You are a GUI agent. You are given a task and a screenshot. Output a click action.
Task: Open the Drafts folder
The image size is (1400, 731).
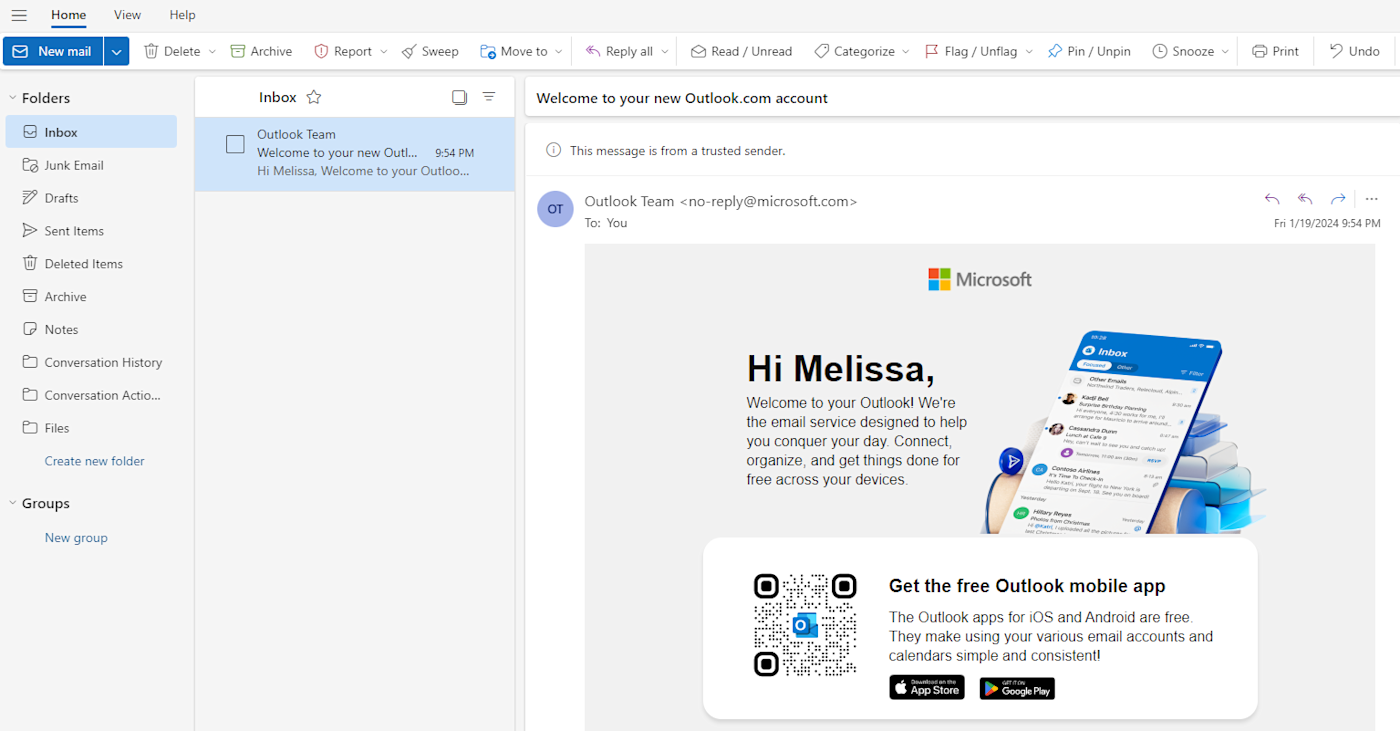pyautogui.click(x=91, y=198)
